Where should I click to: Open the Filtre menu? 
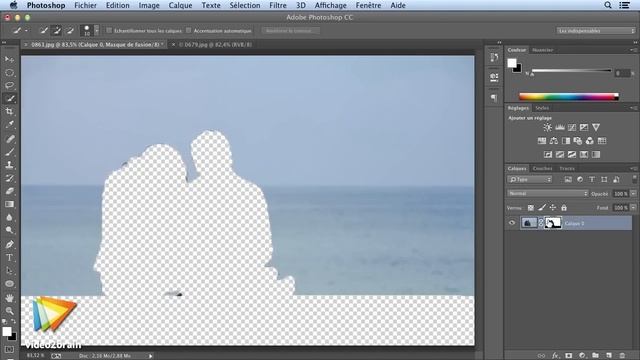click(x=278, y=5)
